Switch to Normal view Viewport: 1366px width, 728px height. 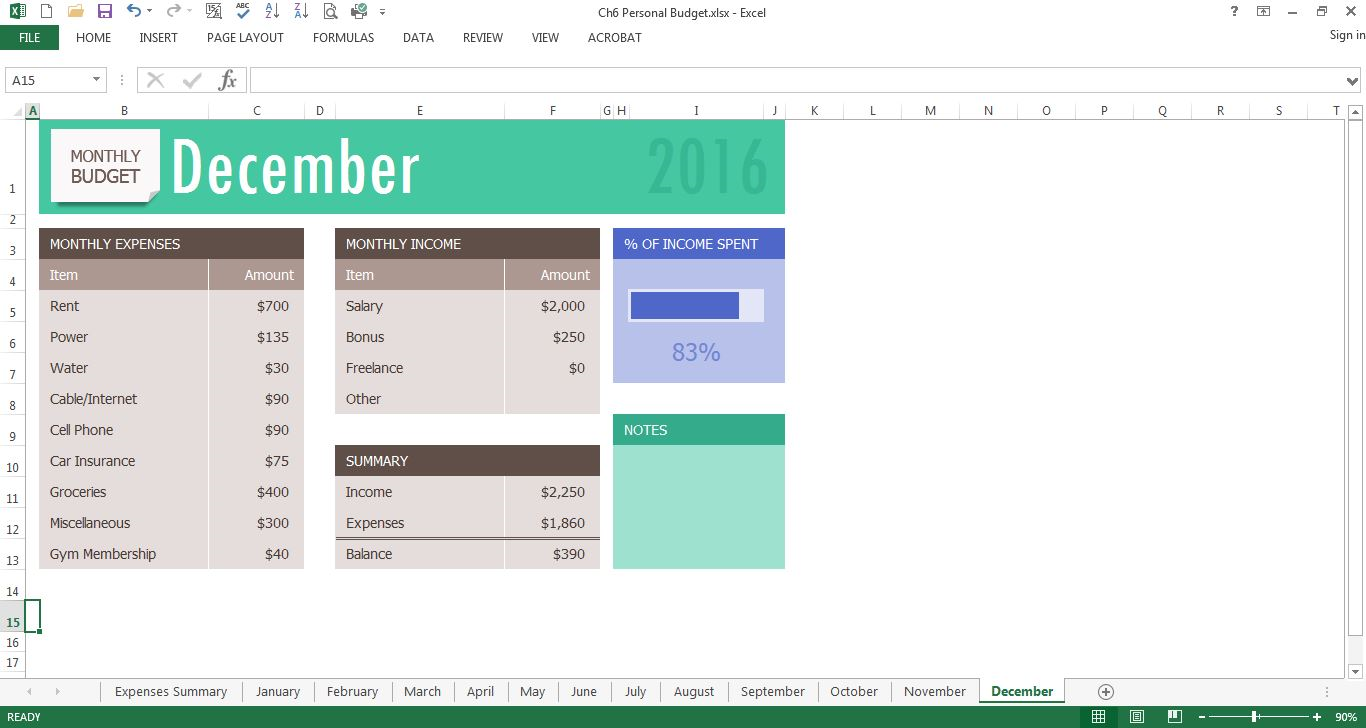[x=1098, y=717]
